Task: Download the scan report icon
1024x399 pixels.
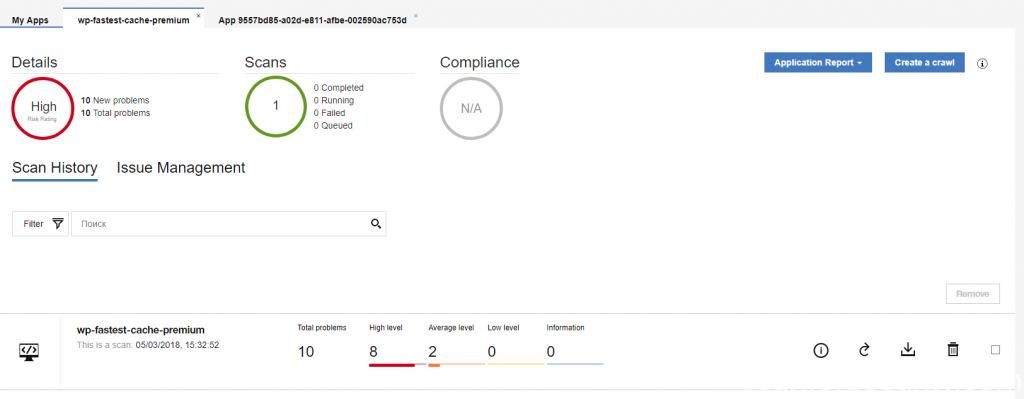Action: click(x=907, y=350)
